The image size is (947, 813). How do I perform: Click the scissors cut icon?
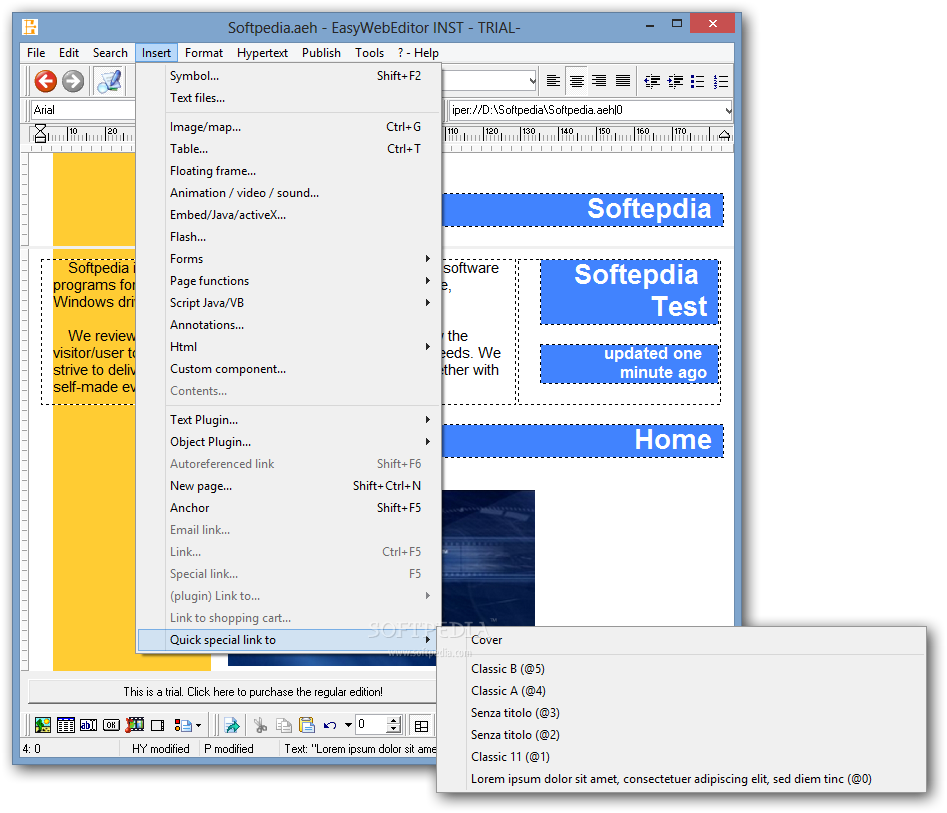click(260, 725)
